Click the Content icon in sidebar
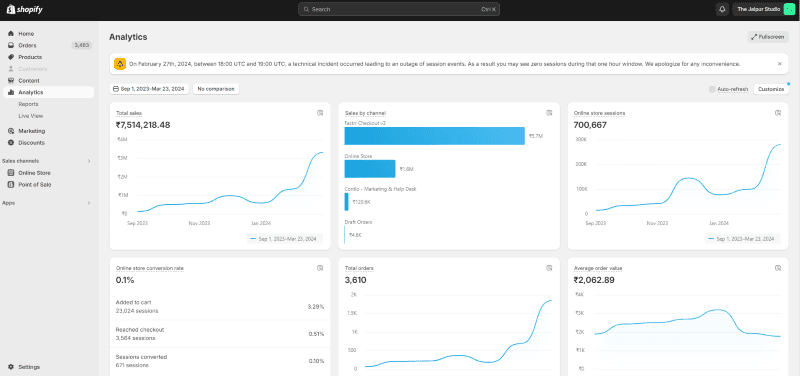 click(11, 81)
